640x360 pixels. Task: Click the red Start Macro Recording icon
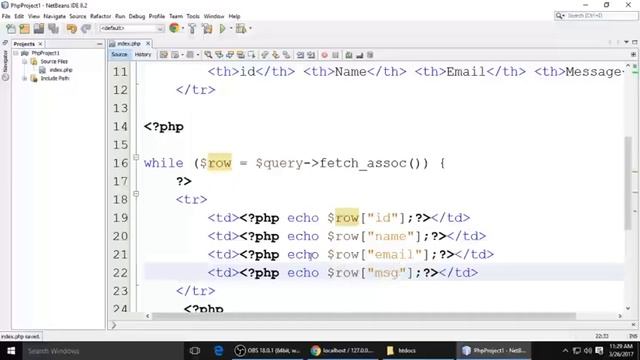pos(324,55)
